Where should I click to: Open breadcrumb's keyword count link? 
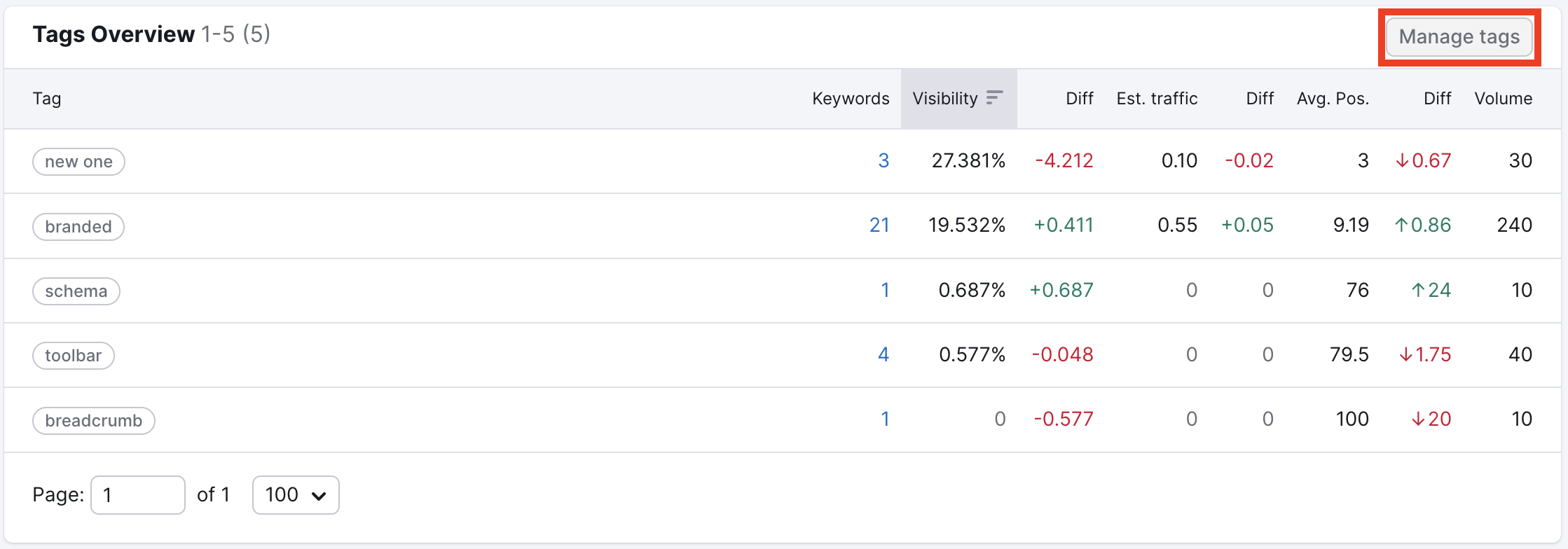(885, 419)
